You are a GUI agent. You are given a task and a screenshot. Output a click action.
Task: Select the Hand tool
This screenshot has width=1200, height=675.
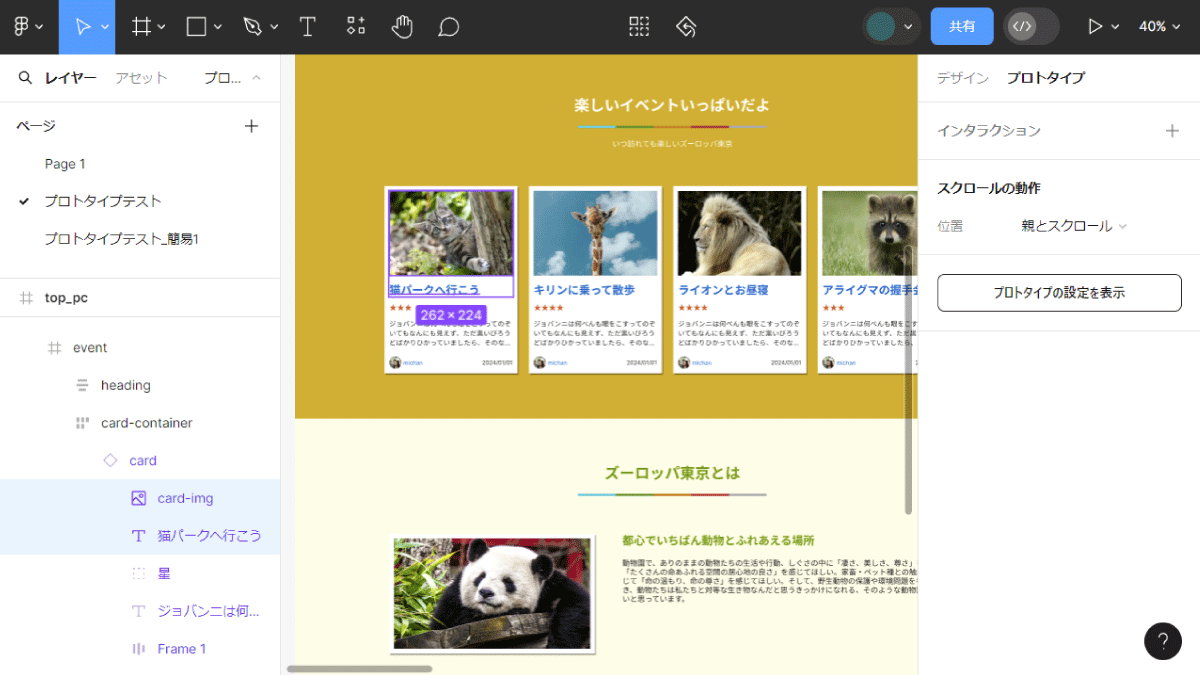[x=402, y=27]
